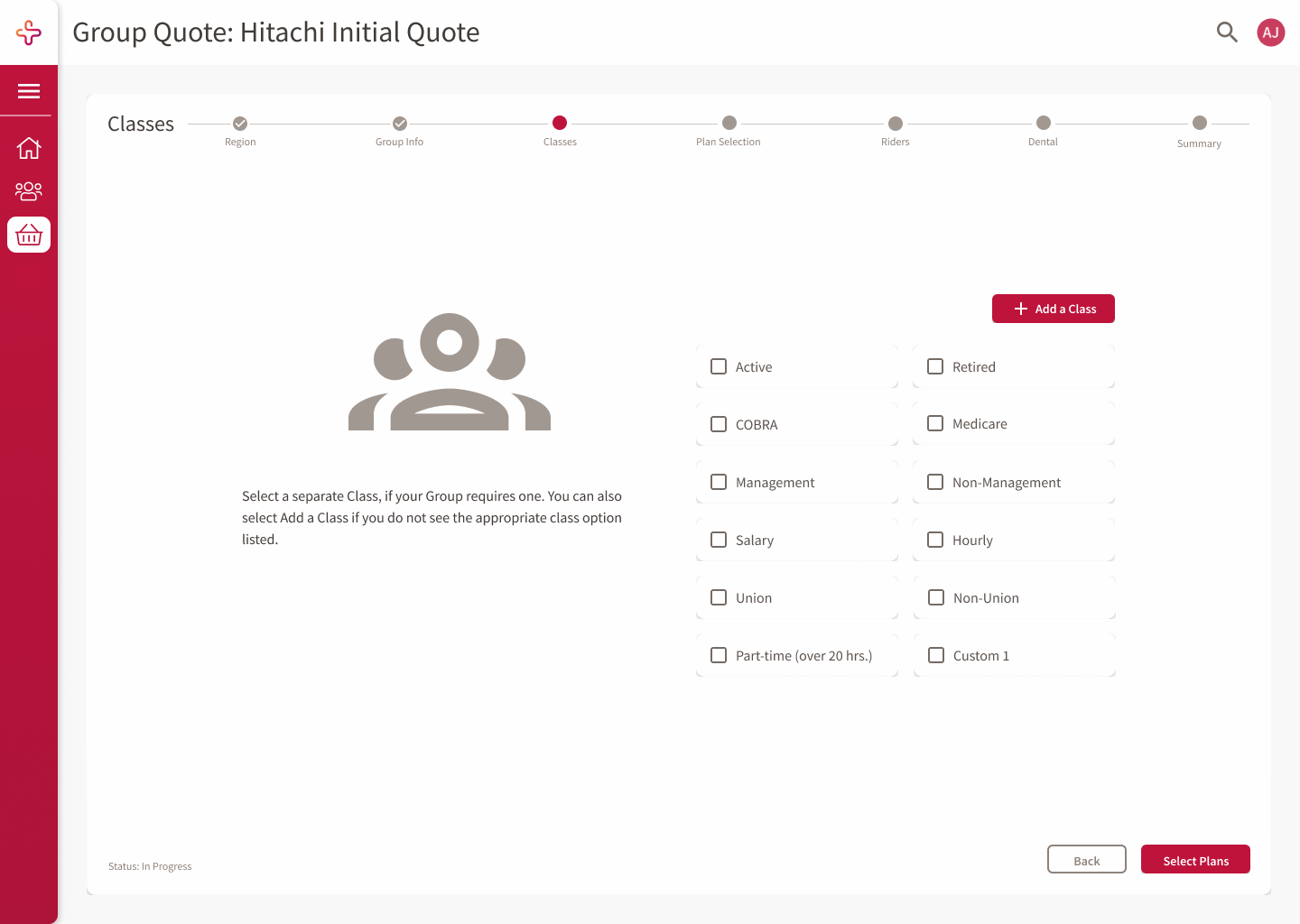1300x924 pixels.
Task: Click the company logo icon
Action: [x=29, y=32]
